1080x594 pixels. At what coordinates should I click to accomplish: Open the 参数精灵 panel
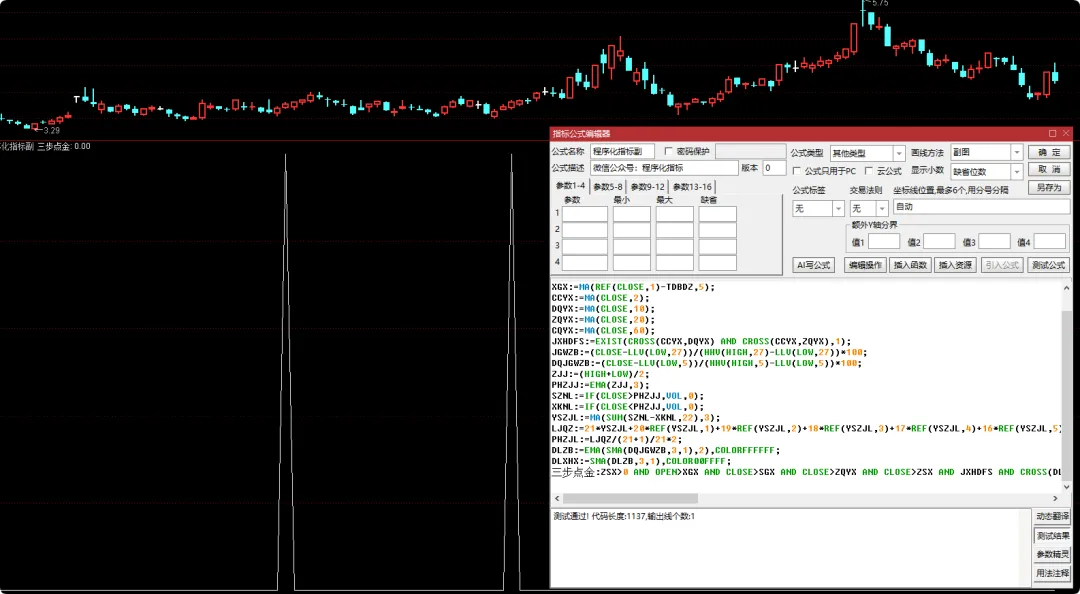(1052, 554)
